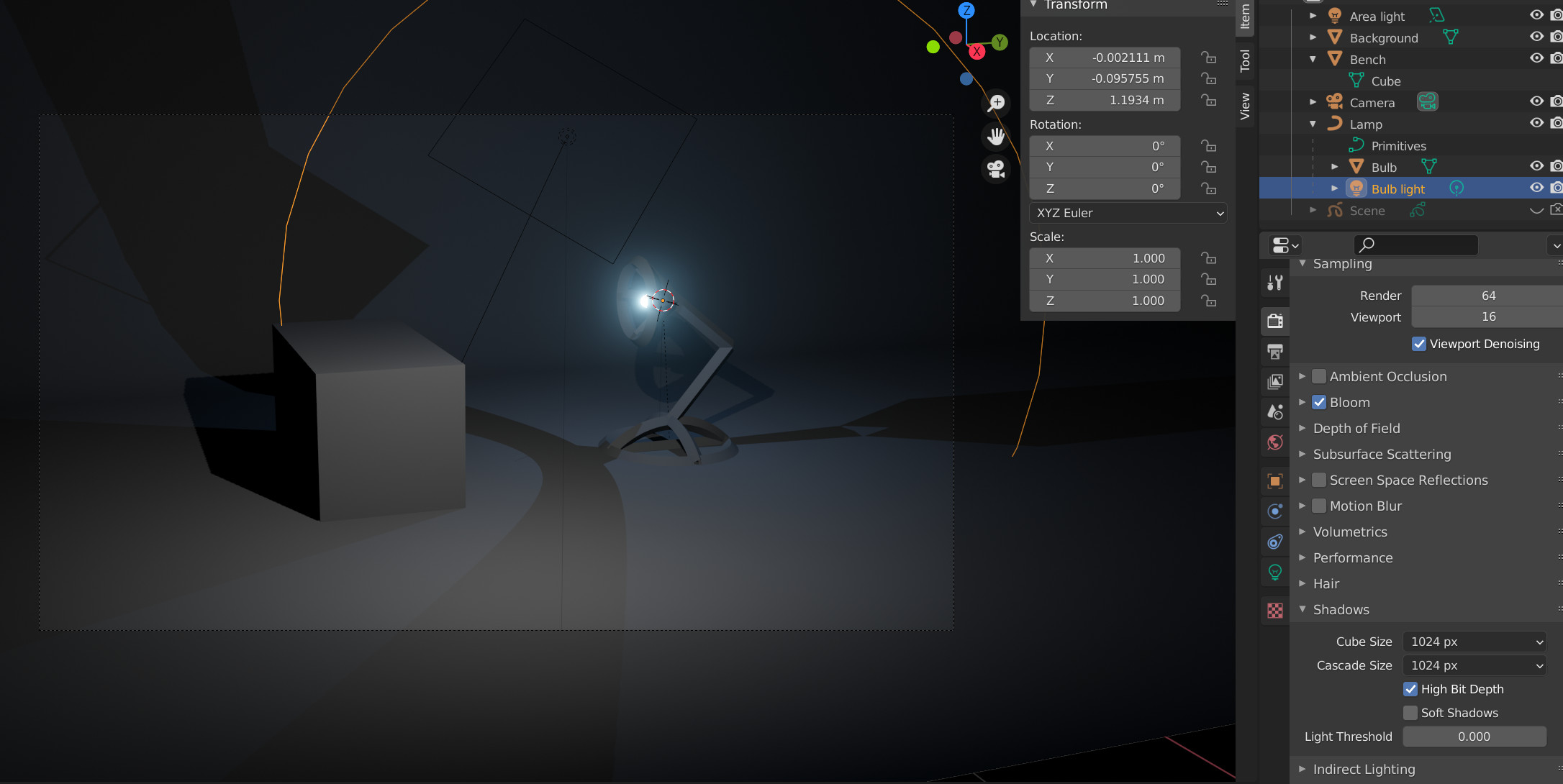
Task: Expand the Area light tree item
Action: 1313,15
